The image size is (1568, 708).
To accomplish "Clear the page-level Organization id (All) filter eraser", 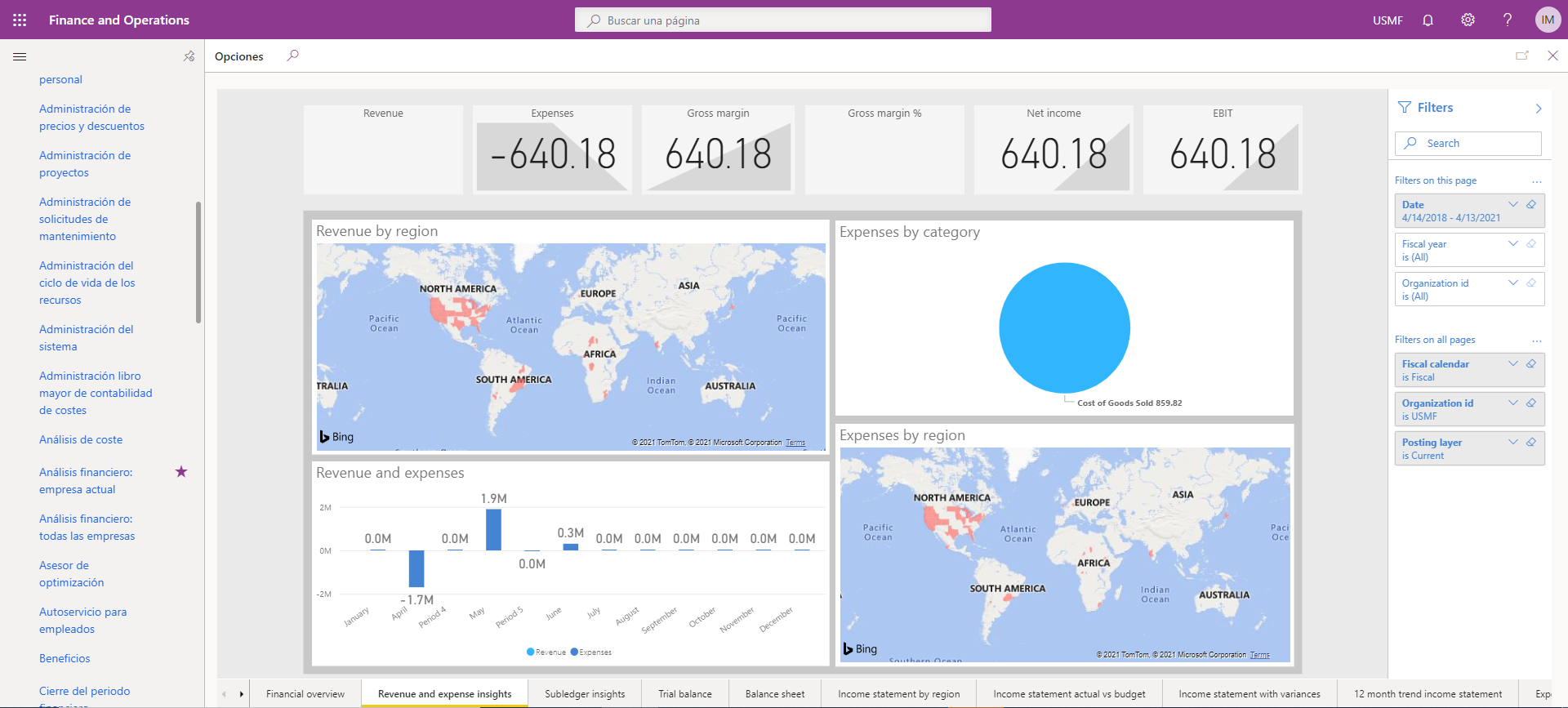I will coord(1531,283).
